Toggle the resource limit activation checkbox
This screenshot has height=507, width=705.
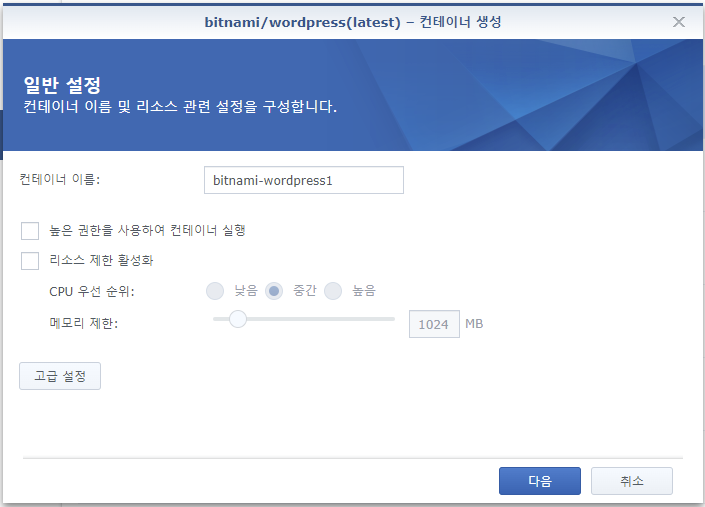click(30, 261)
